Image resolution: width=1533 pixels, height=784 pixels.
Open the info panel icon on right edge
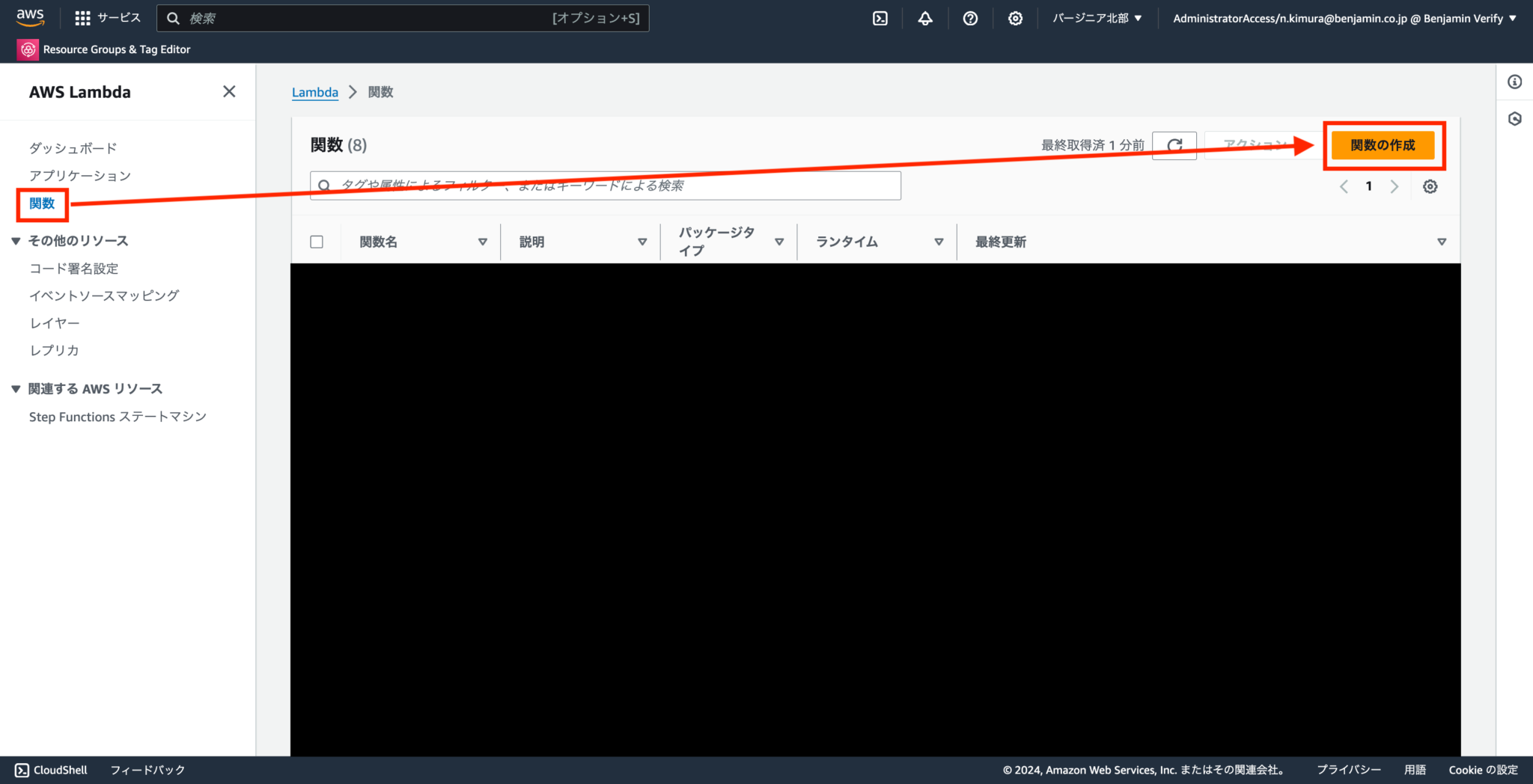1514,82
